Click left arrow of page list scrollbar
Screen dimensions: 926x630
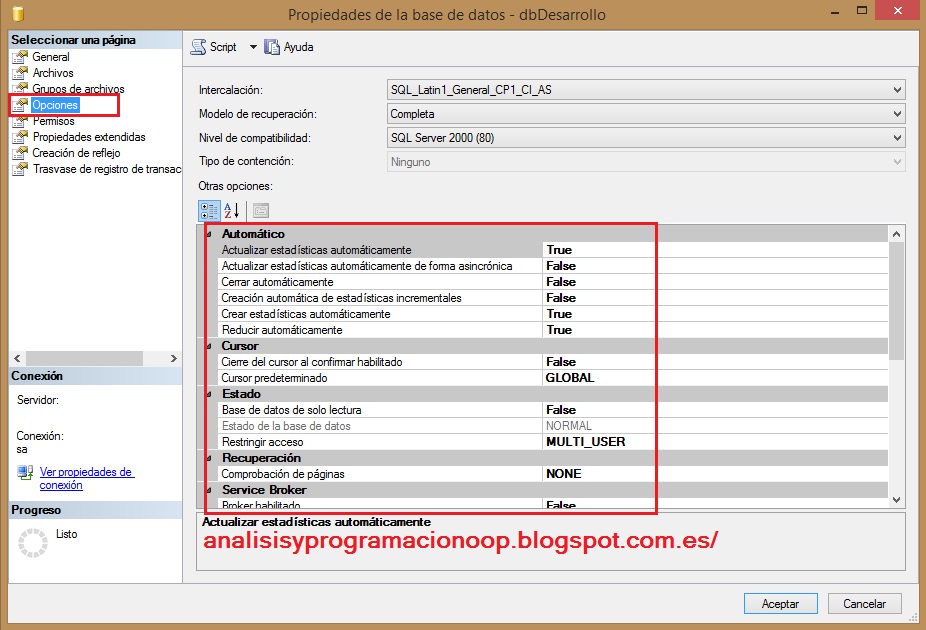17,358
